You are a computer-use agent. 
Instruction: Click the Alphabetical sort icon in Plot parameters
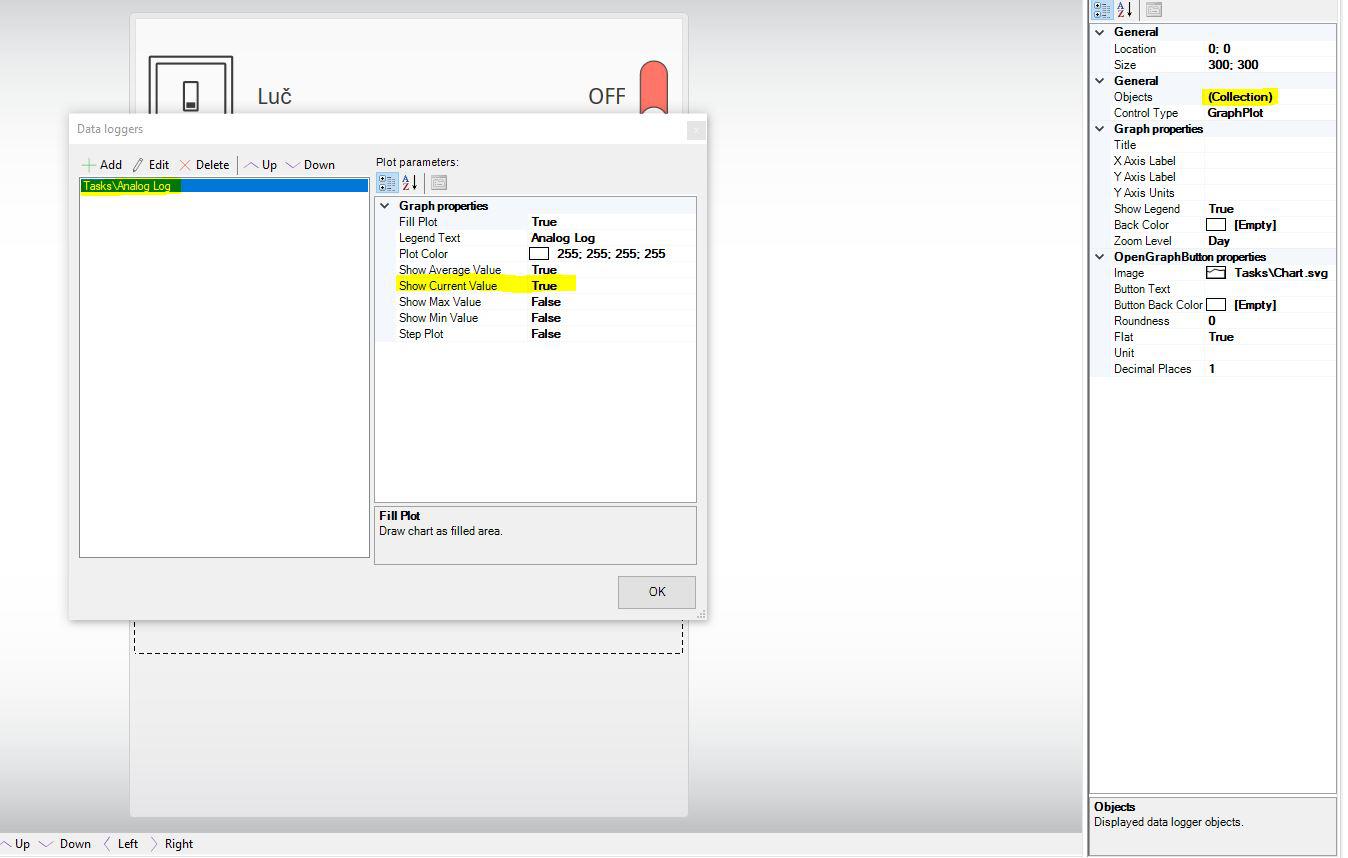[x=410, y=182]
